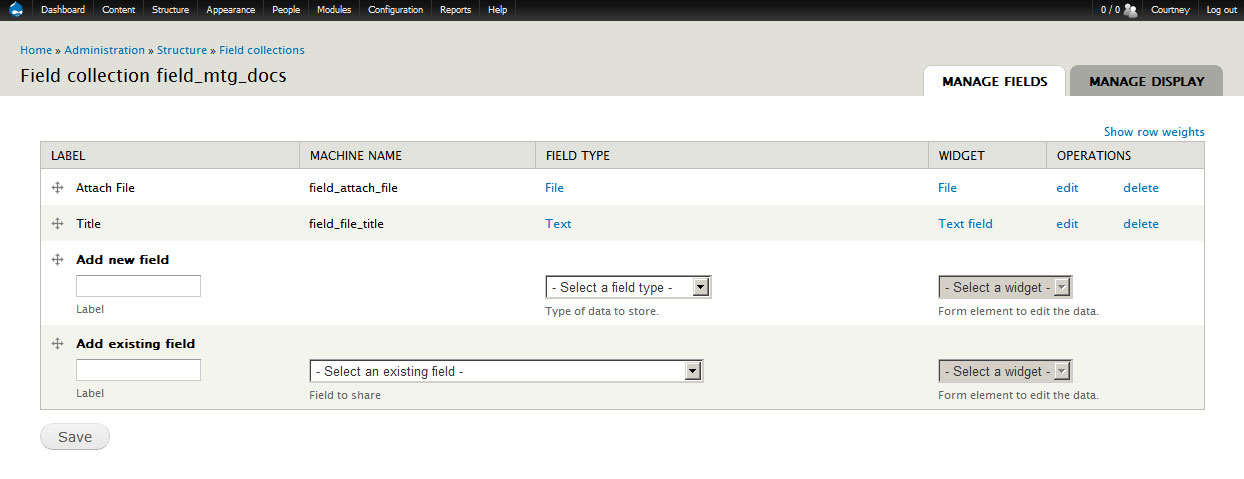Delete the Title field

[1141, 224]
